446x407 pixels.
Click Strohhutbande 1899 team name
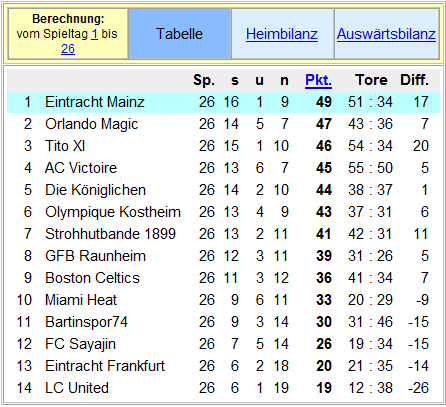[110, 234]
